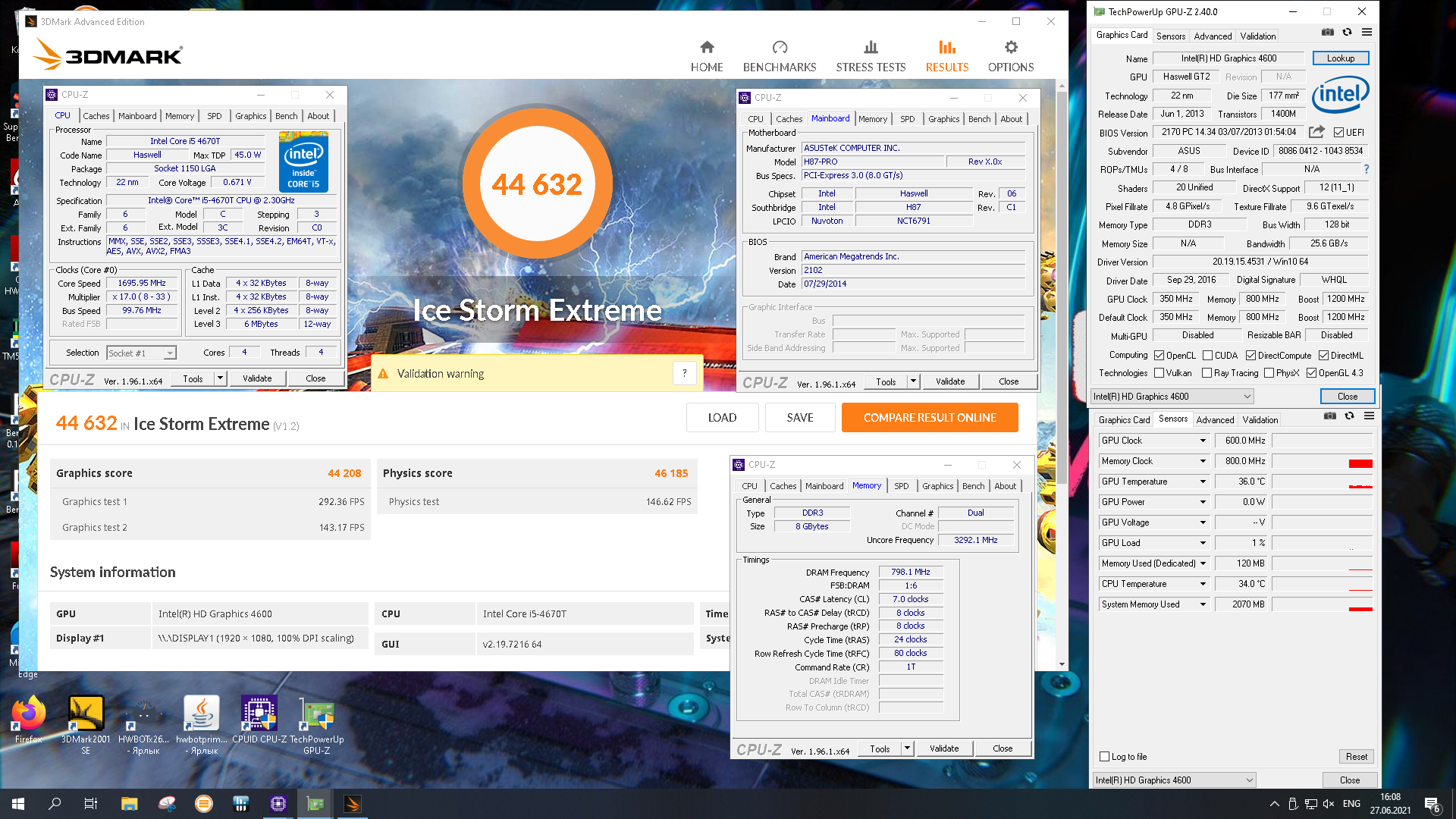Open Bench tab in CPU-Z Memory window
Viewport: 1456px width, 819px height.
[x=974, y=485]
